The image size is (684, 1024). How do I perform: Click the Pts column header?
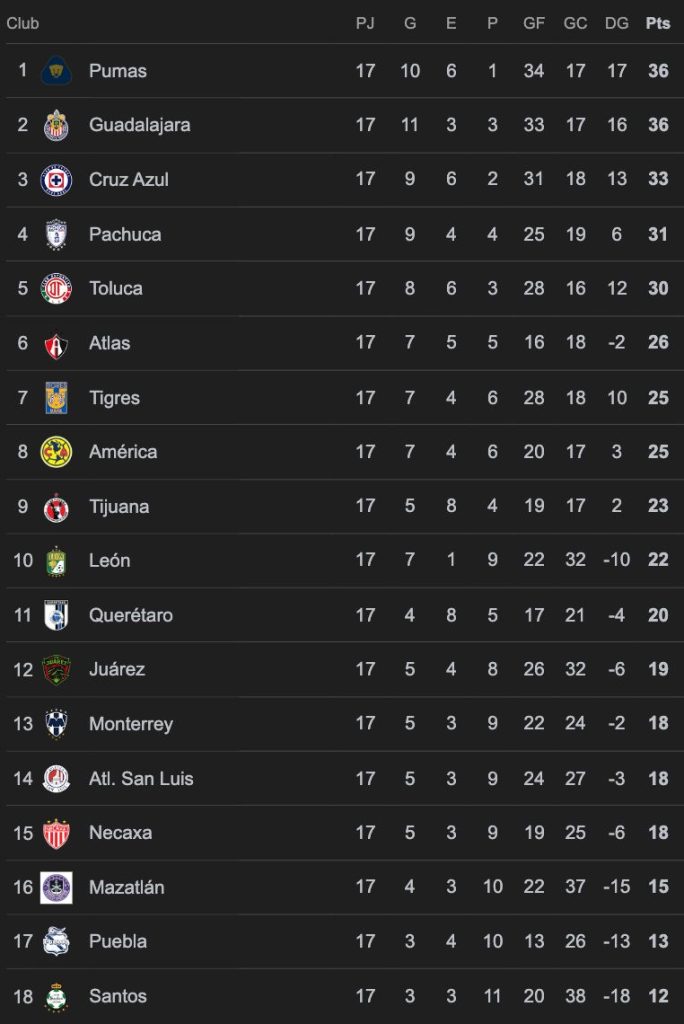(x=657, y=23)
